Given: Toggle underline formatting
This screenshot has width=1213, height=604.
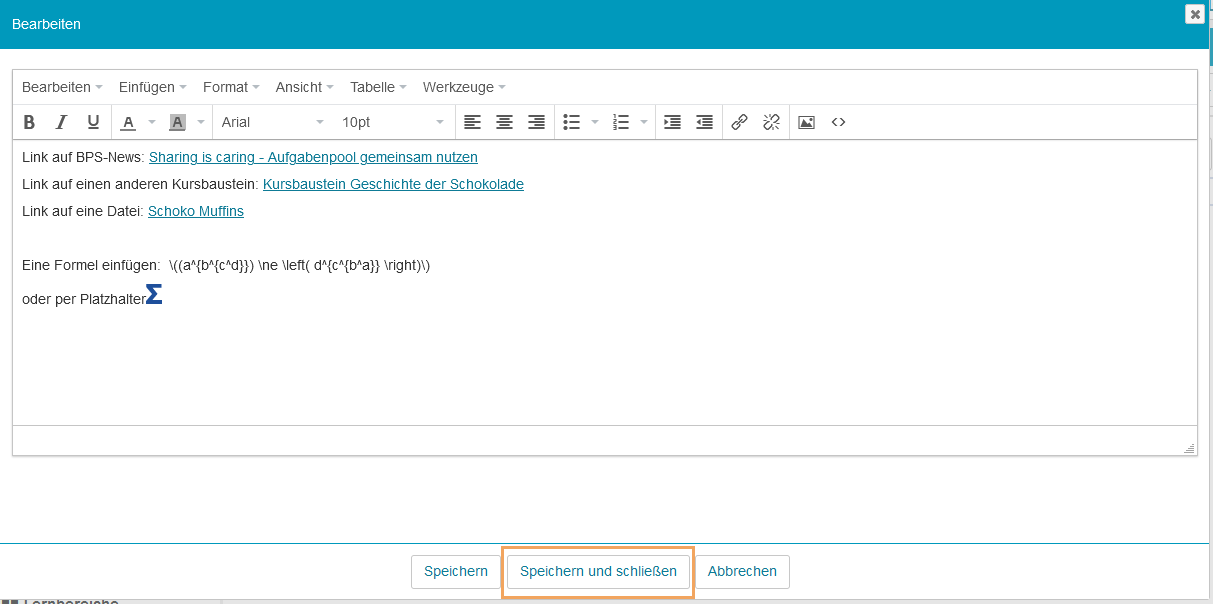Looking at the screenshot, I should coord(91,121).
